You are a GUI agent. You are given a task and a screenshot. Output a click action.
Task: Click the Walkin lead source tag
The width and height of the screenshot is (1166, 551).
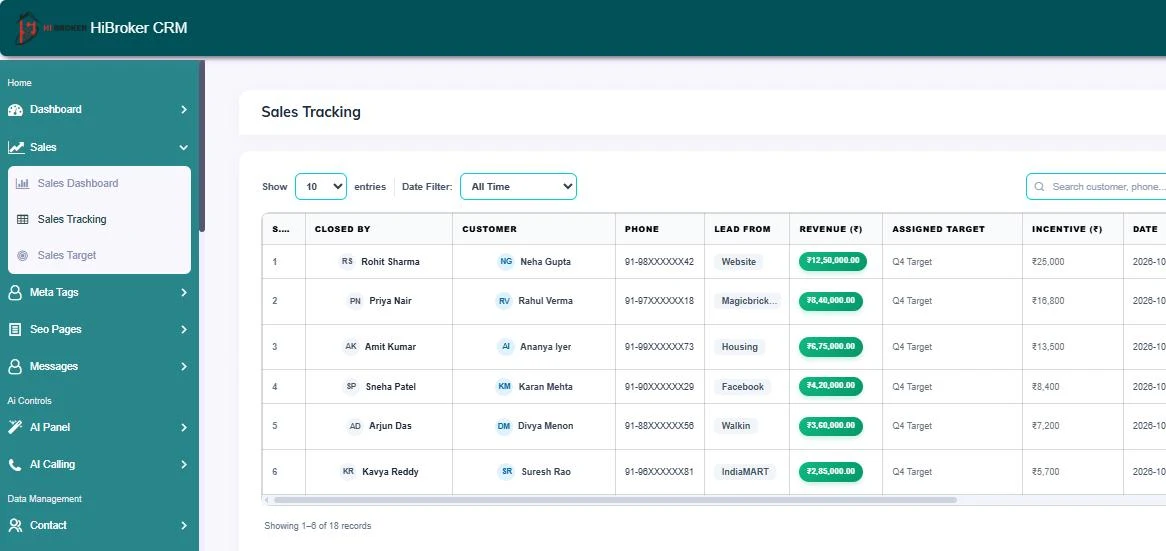(736, 426)
